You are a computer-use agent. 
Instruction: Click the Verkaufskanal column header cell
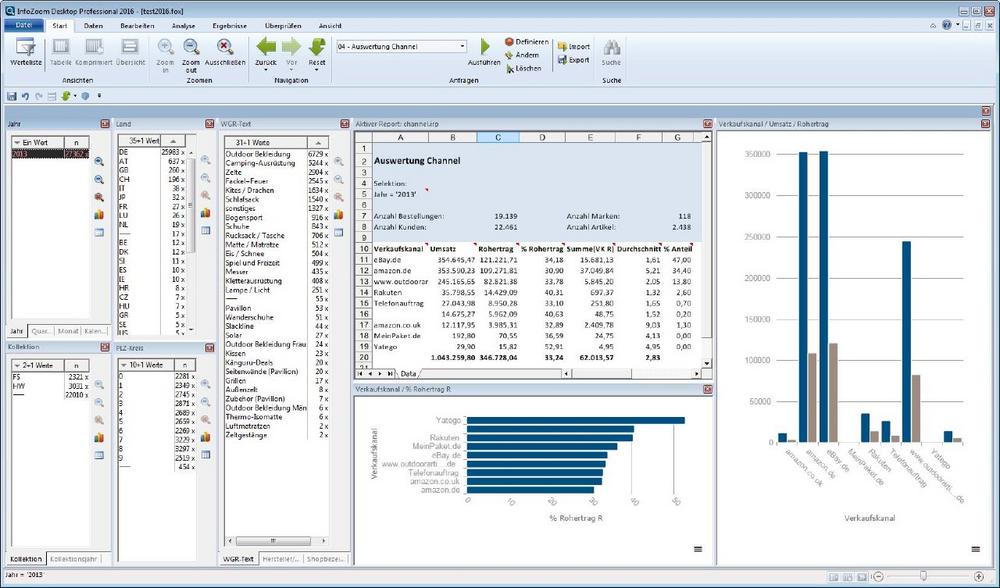tap(399, 249)
